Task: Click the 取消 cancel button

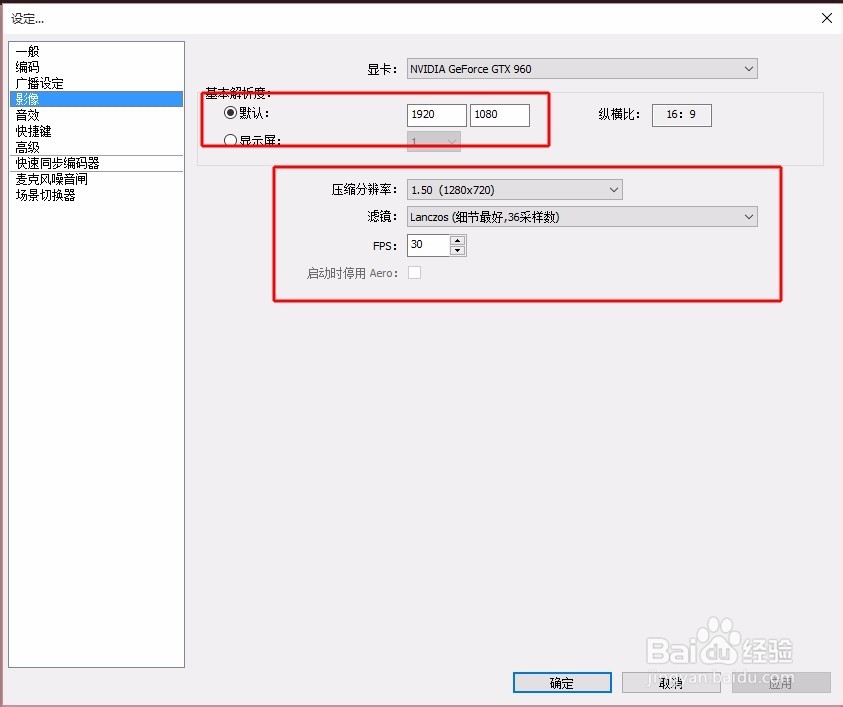Action: click(x=671, y=682)
